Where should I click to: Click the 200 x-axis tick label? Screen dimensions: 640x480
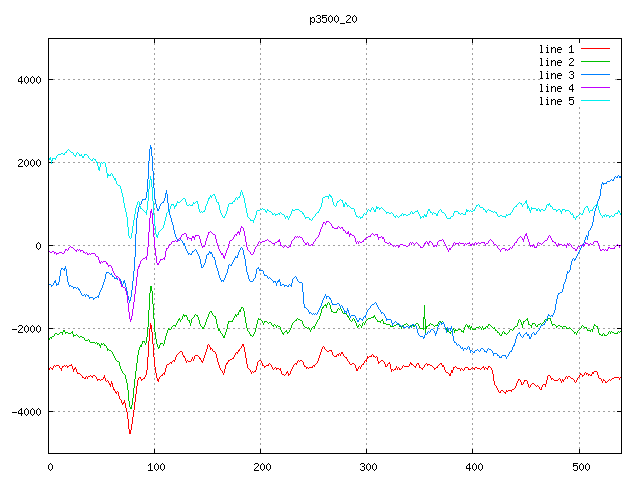261,466
